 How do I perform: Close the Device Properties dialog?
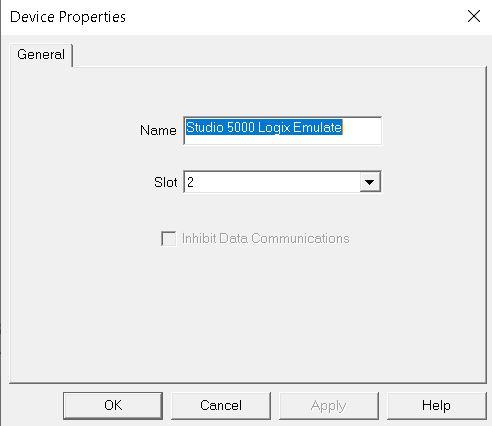[x=474, y=16]
